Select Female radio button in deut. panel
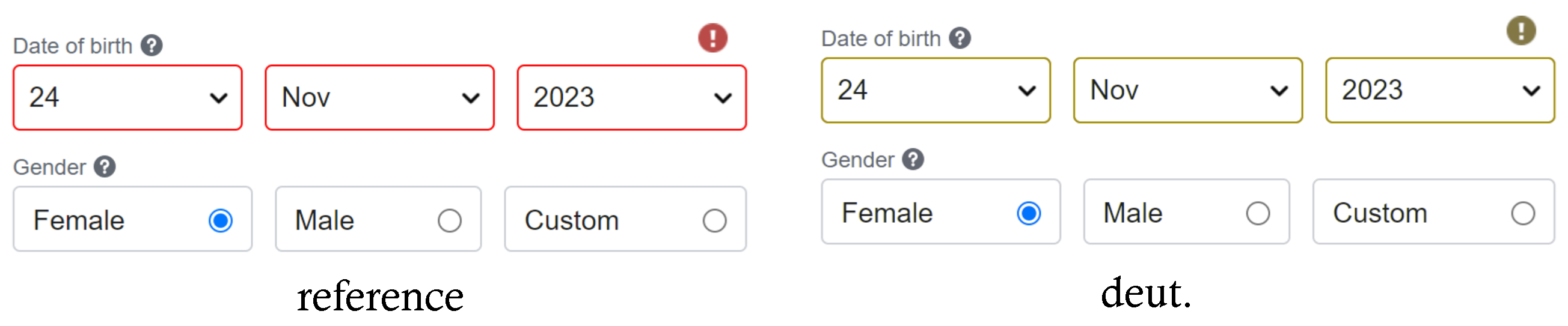Image resolution: width=1568 pixels, height=326 pixels. 1029,213
